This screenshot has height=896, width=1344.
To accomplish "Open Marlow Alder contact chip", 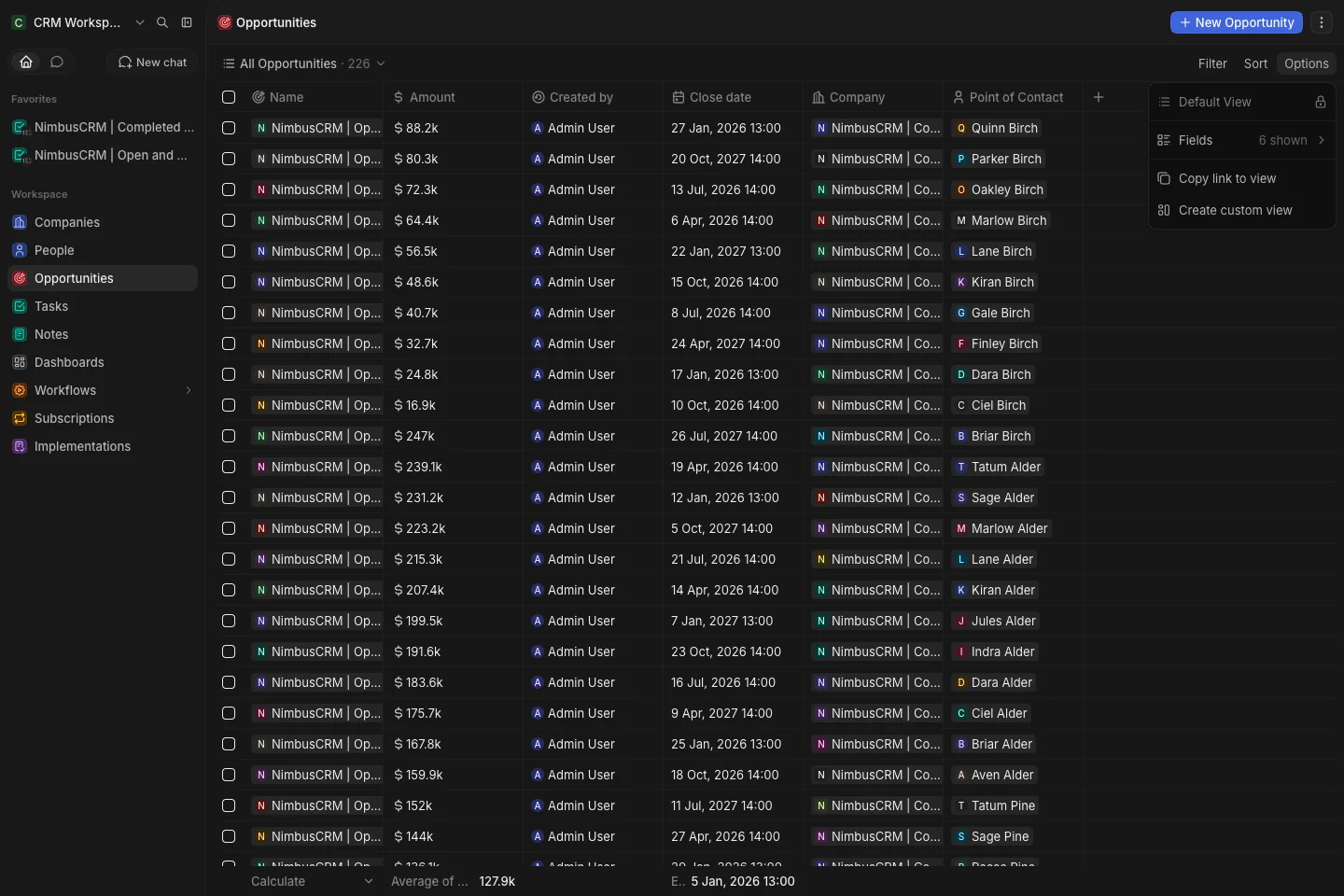I will [x=1001, y=528].
